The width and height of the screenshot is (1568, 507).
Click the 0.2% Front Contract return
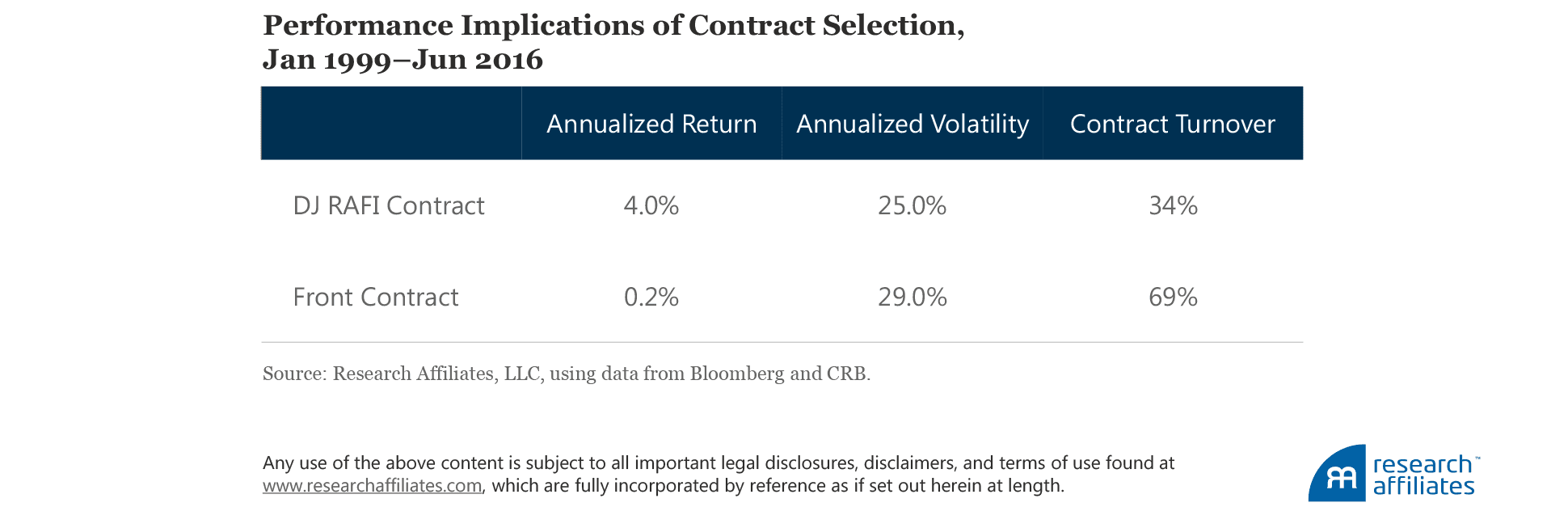651,297
